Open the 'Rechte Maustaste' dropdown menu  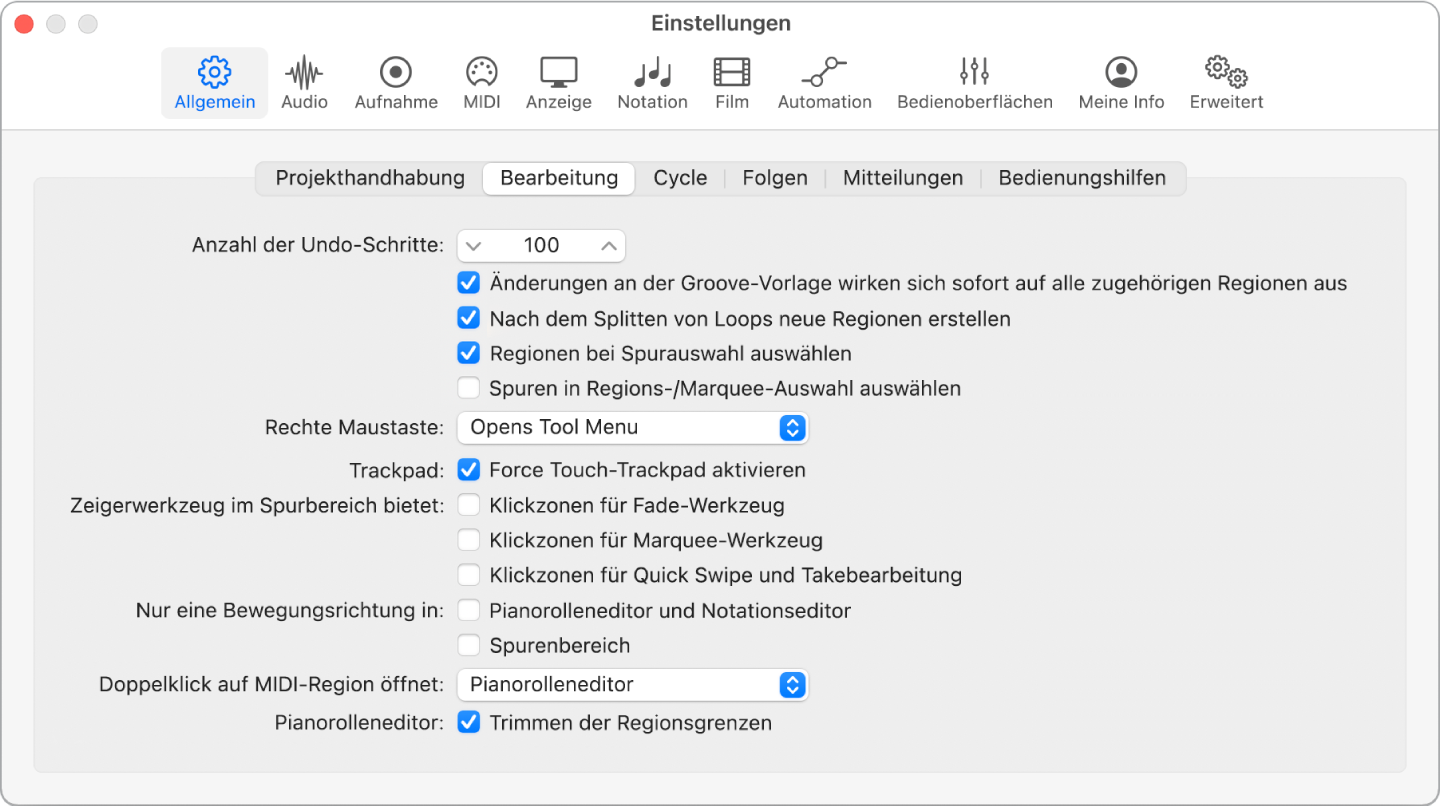[x=632, y=427]
